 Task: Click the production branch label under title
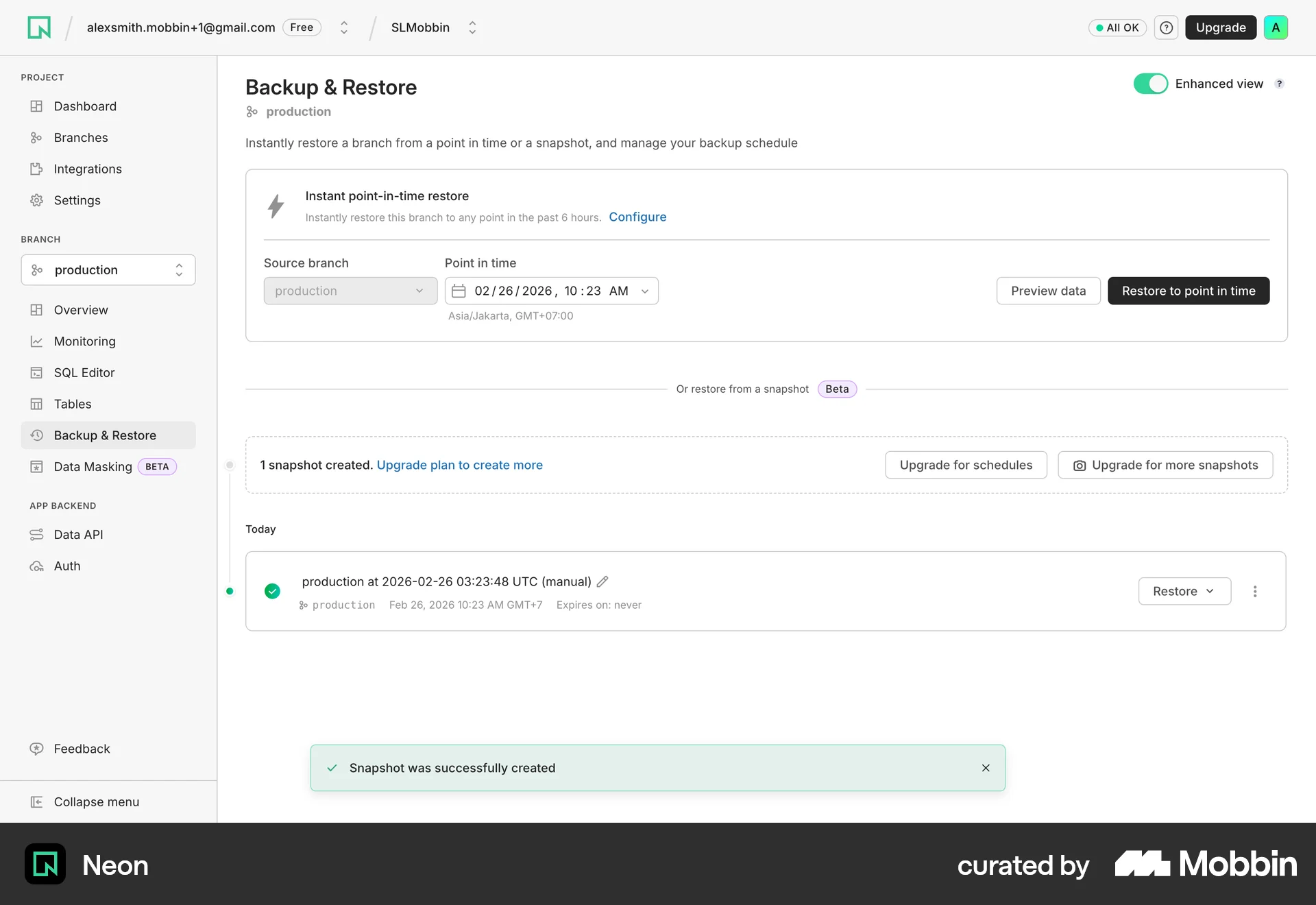[x=298, y=111]
